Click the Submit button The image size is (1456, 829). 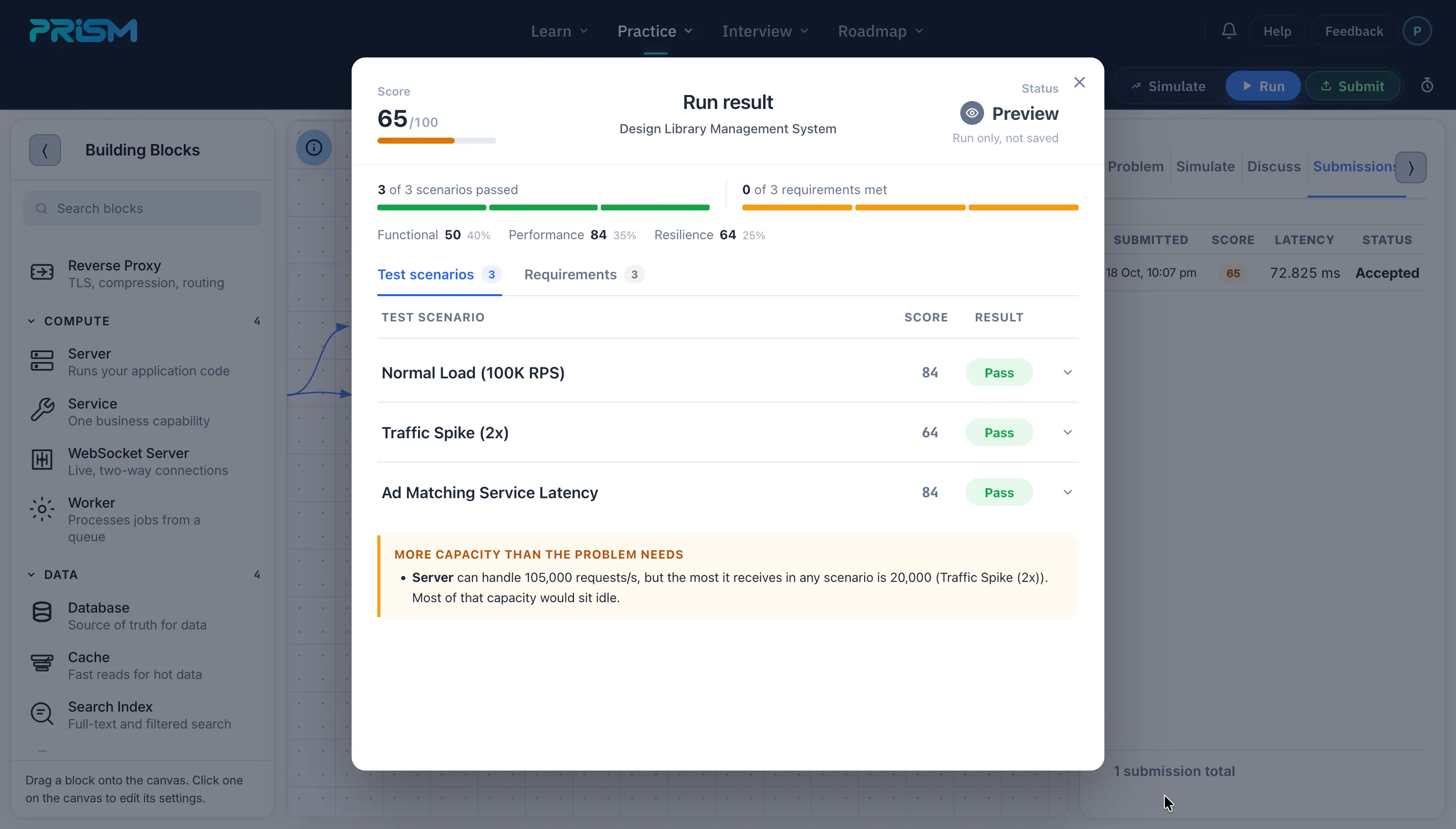1352,86
